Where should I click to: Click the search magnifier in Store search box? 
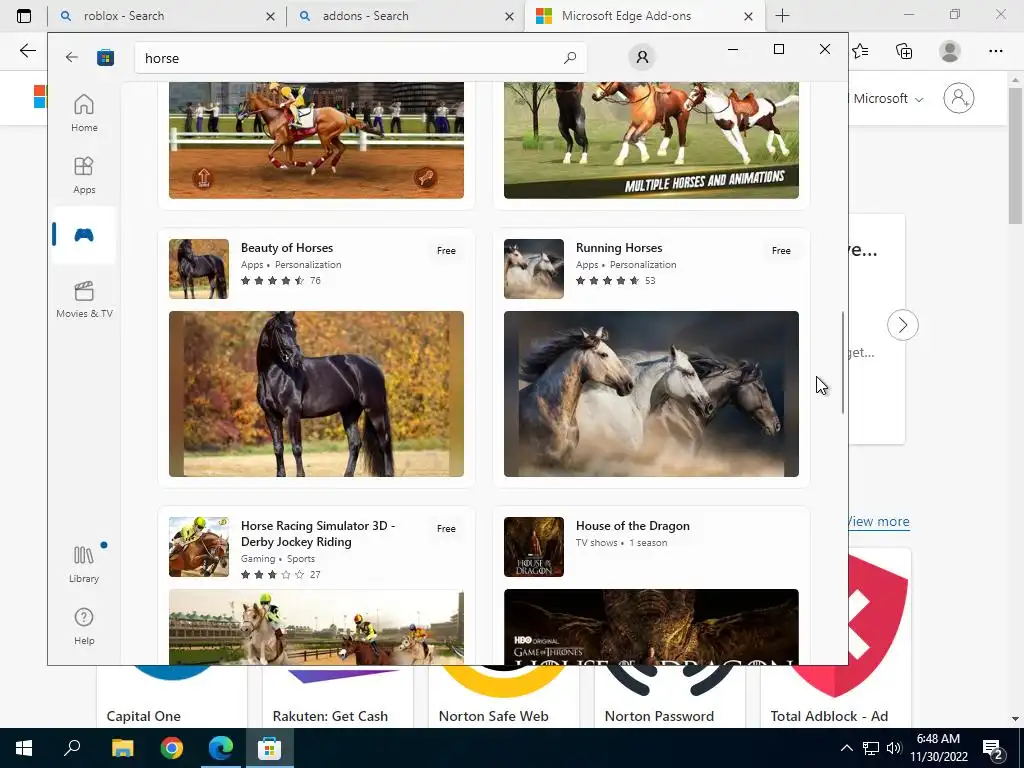click(569, 57)
